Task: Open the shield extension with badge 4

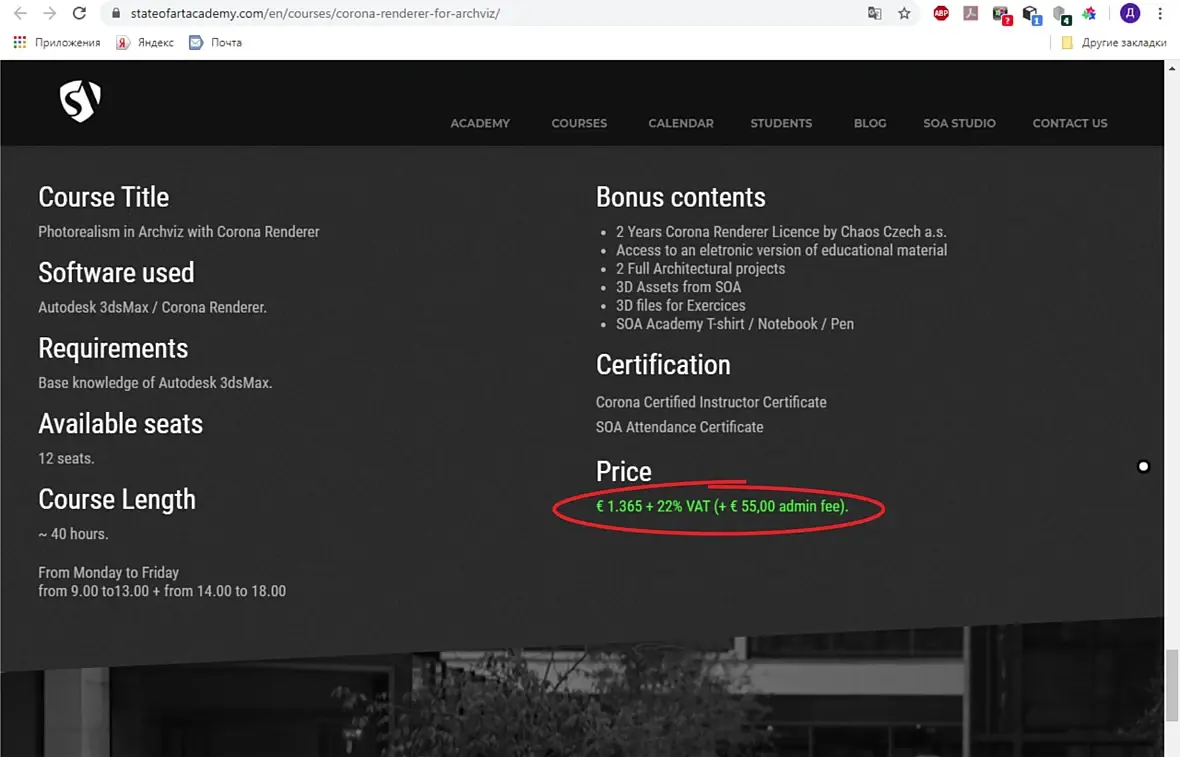Action: click(1061, 14)
